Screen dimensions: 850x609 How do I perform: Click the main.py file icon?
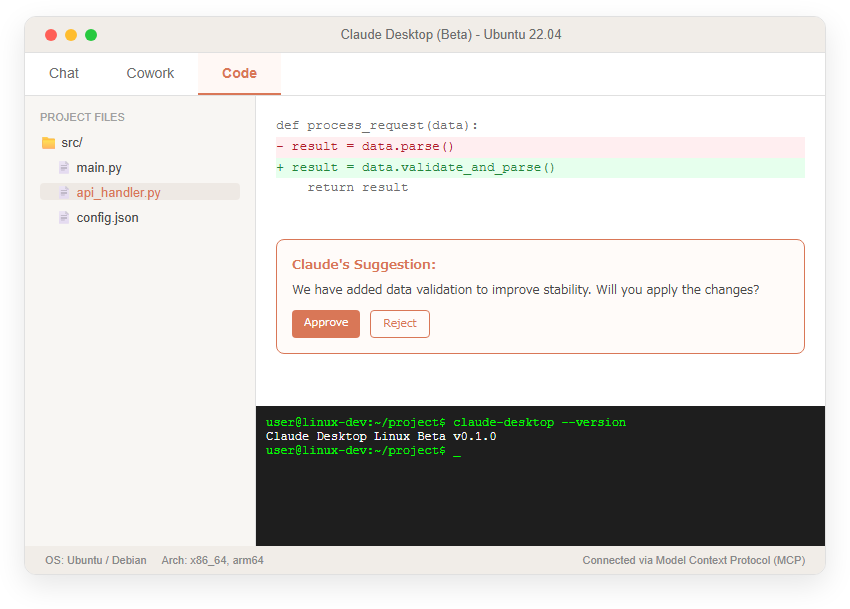64,168
